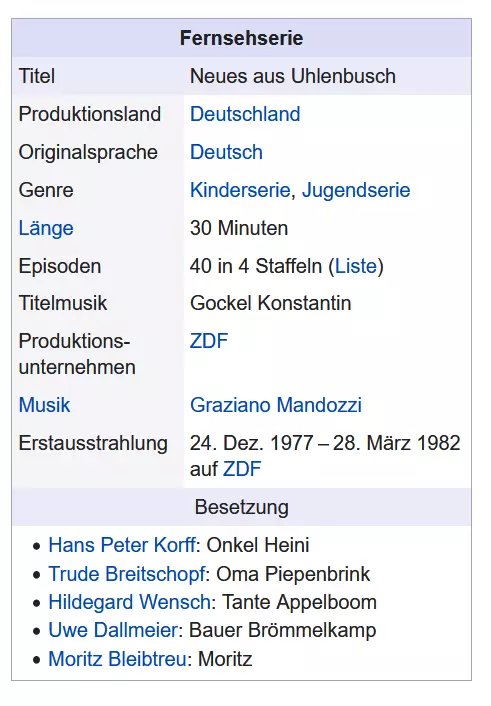Click ZDF link in Erstausstrahlung row
Viewport: 491px width, 706px height.
242,469
